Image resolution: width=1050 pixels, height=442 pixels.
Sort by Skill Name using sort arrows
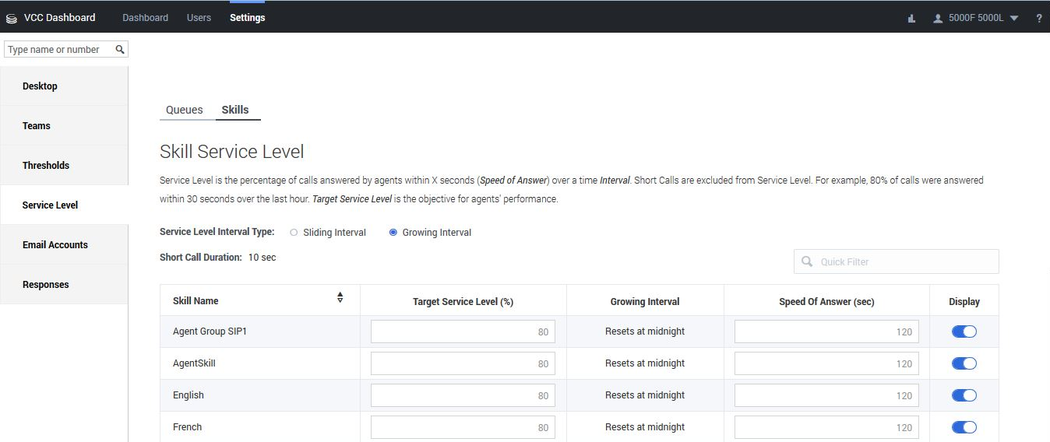[340, 298]
